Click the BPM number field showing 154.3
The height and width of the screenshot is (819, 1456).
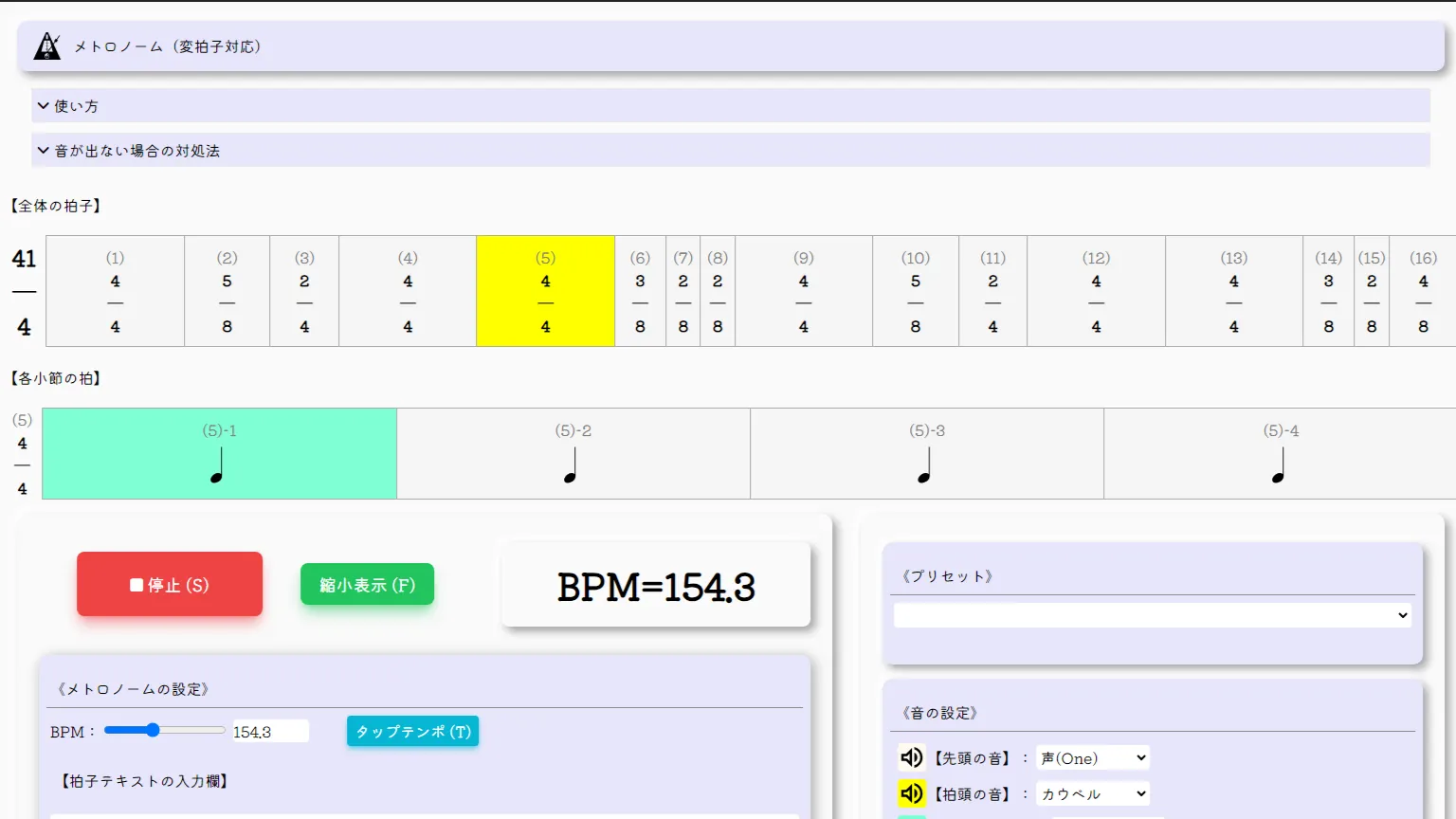click(270, 731)
